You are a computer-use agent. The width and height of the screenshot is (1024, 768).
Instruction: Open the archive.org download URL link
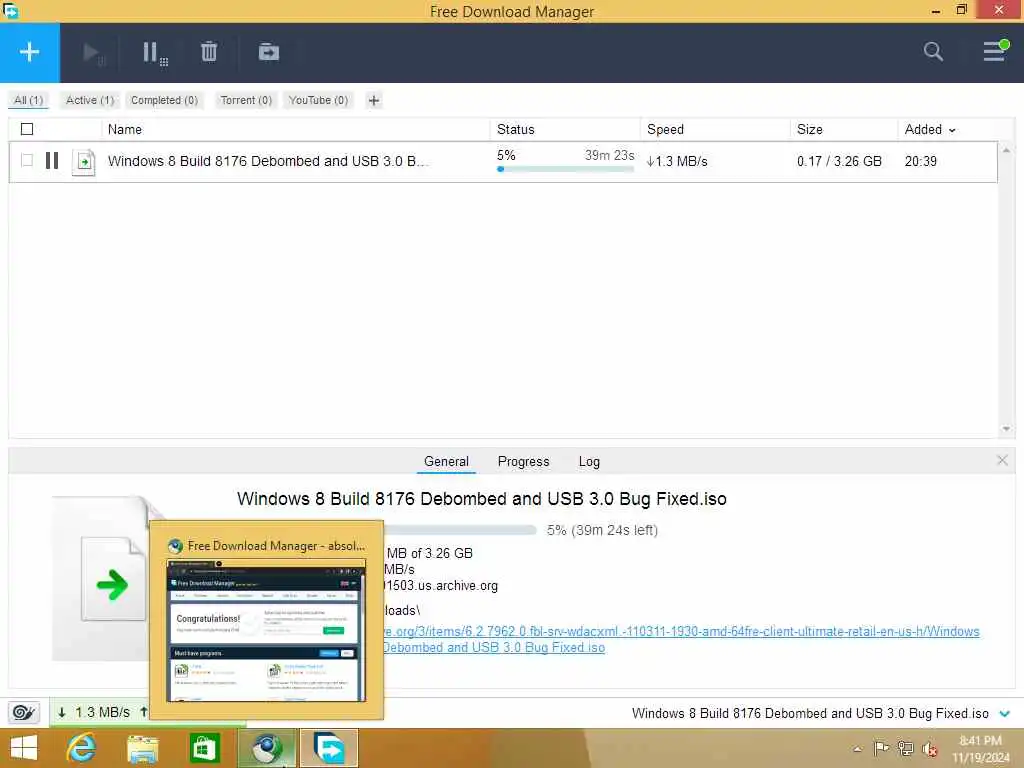pyautogui.click(x=680, y=639)
